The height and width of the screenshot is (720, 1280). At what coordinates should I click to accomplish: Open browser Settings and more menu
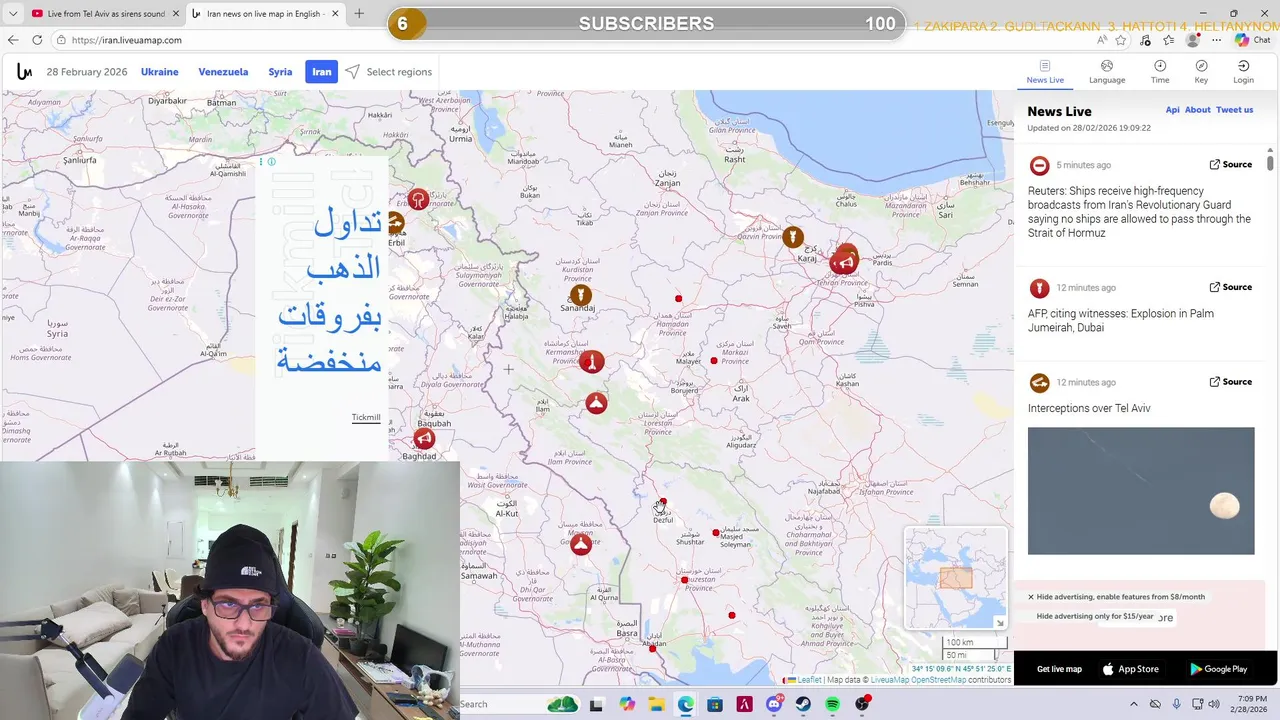[1216, 40]
